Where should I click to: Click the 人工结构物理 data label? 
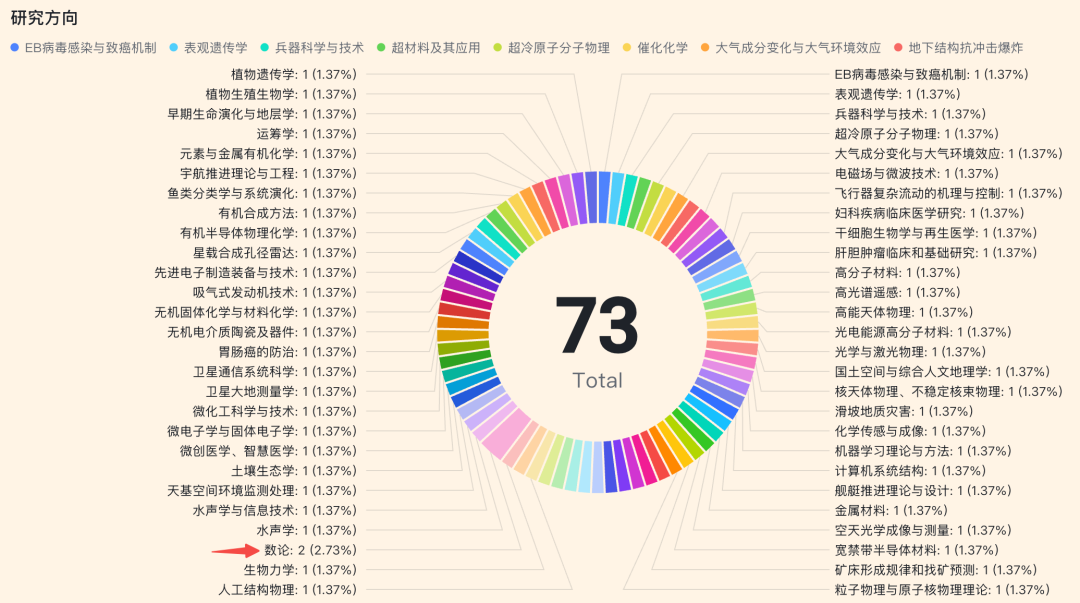[x=287, y=589]
